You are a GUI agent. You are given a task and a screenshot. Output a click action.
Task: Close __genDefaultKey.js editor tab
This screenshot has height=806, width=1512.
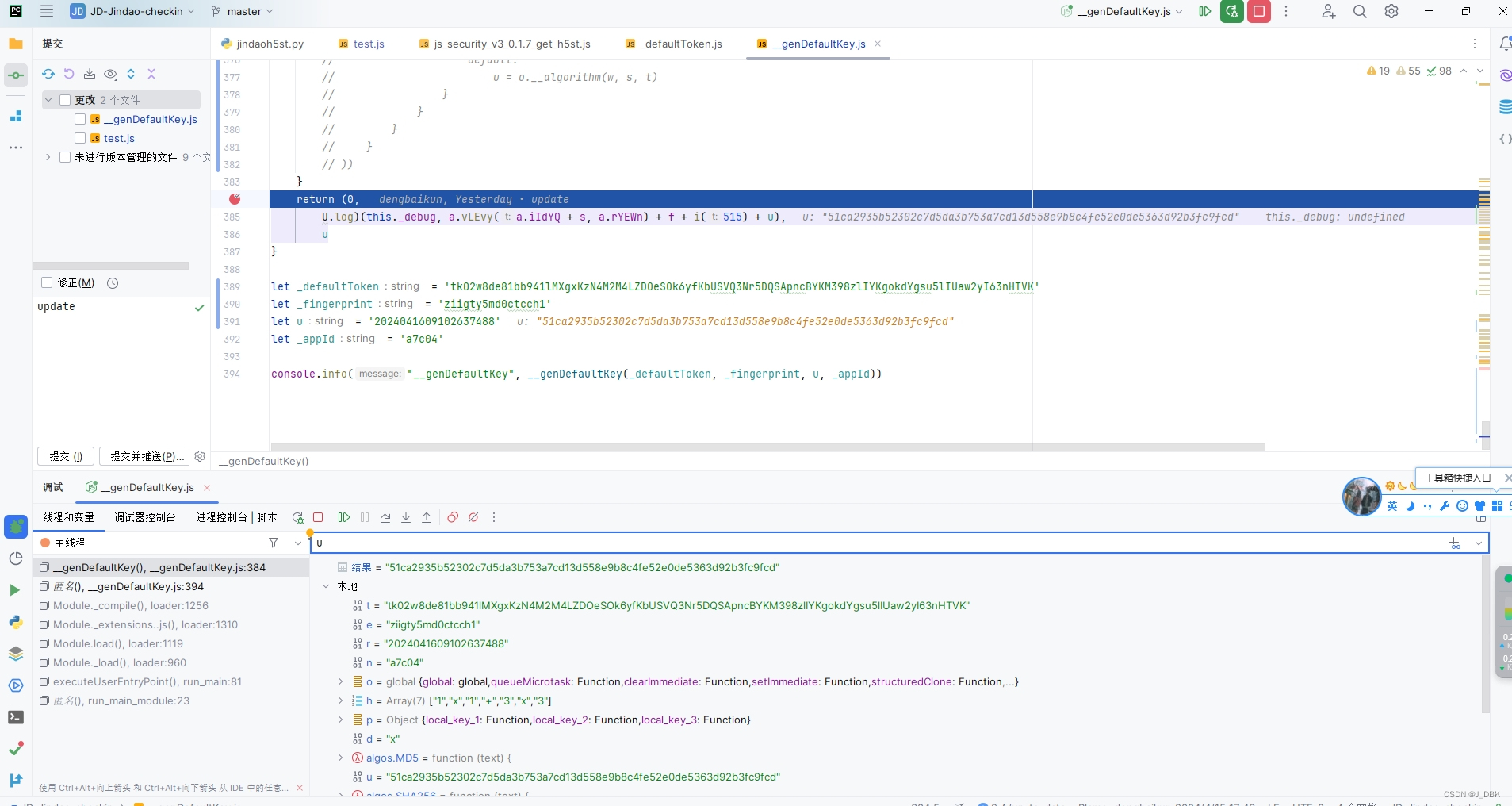[878, 44]
